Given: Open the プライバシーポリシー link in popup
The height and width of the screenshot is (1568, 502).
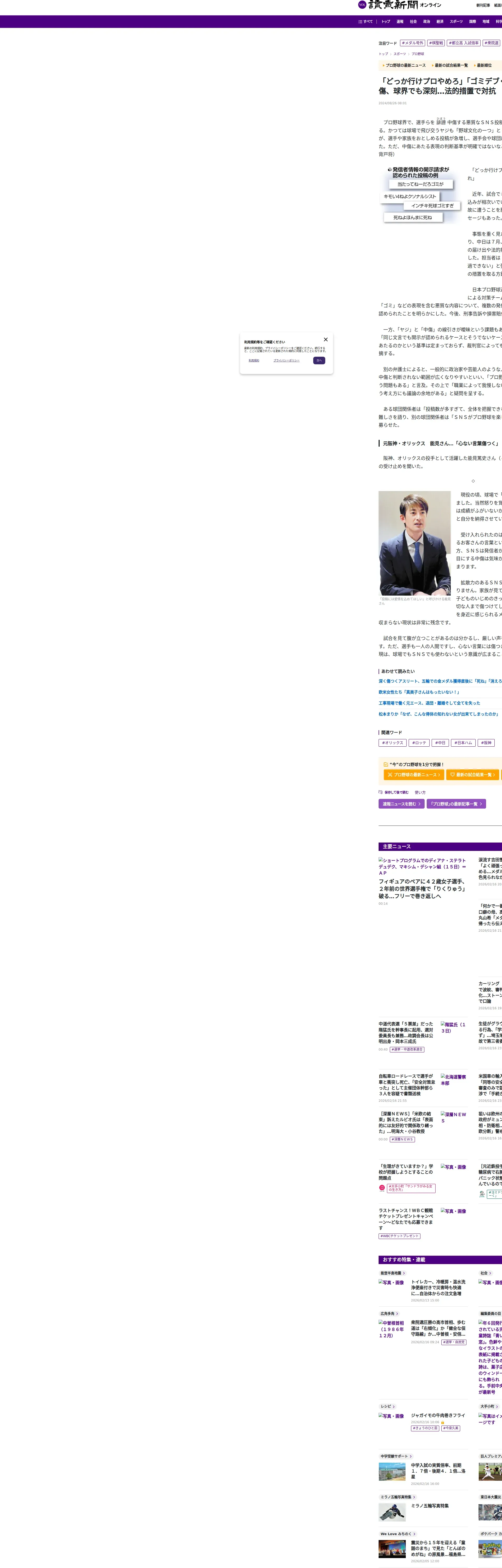Looking at the screenshot, I should click(286, 360).
